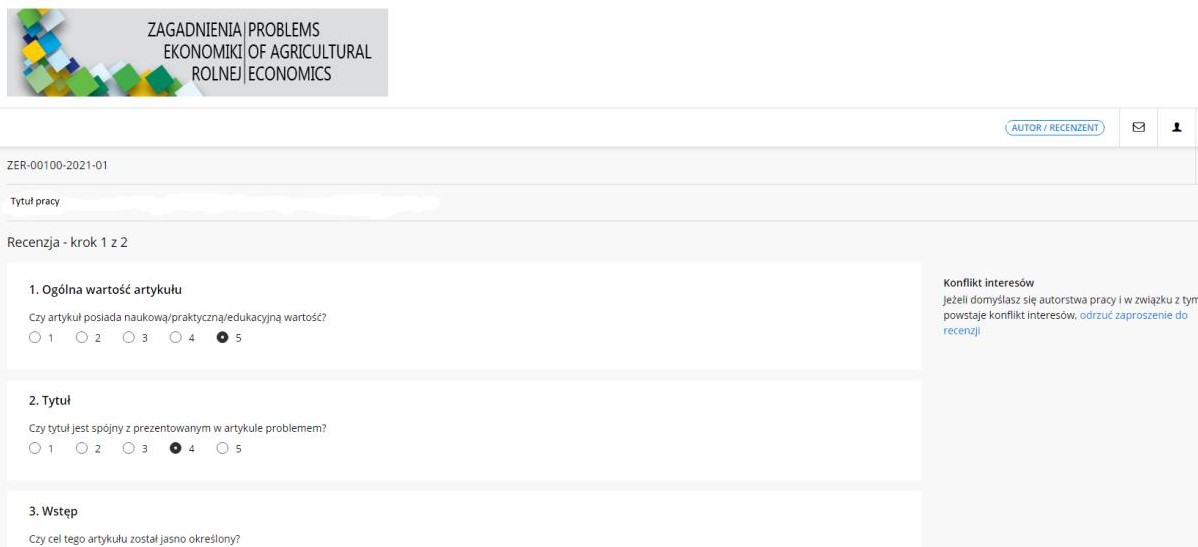The height and width of the screenshot is (547, 1198).
Task: Rate title consistency as 2
Action: [x=82, y=448]
